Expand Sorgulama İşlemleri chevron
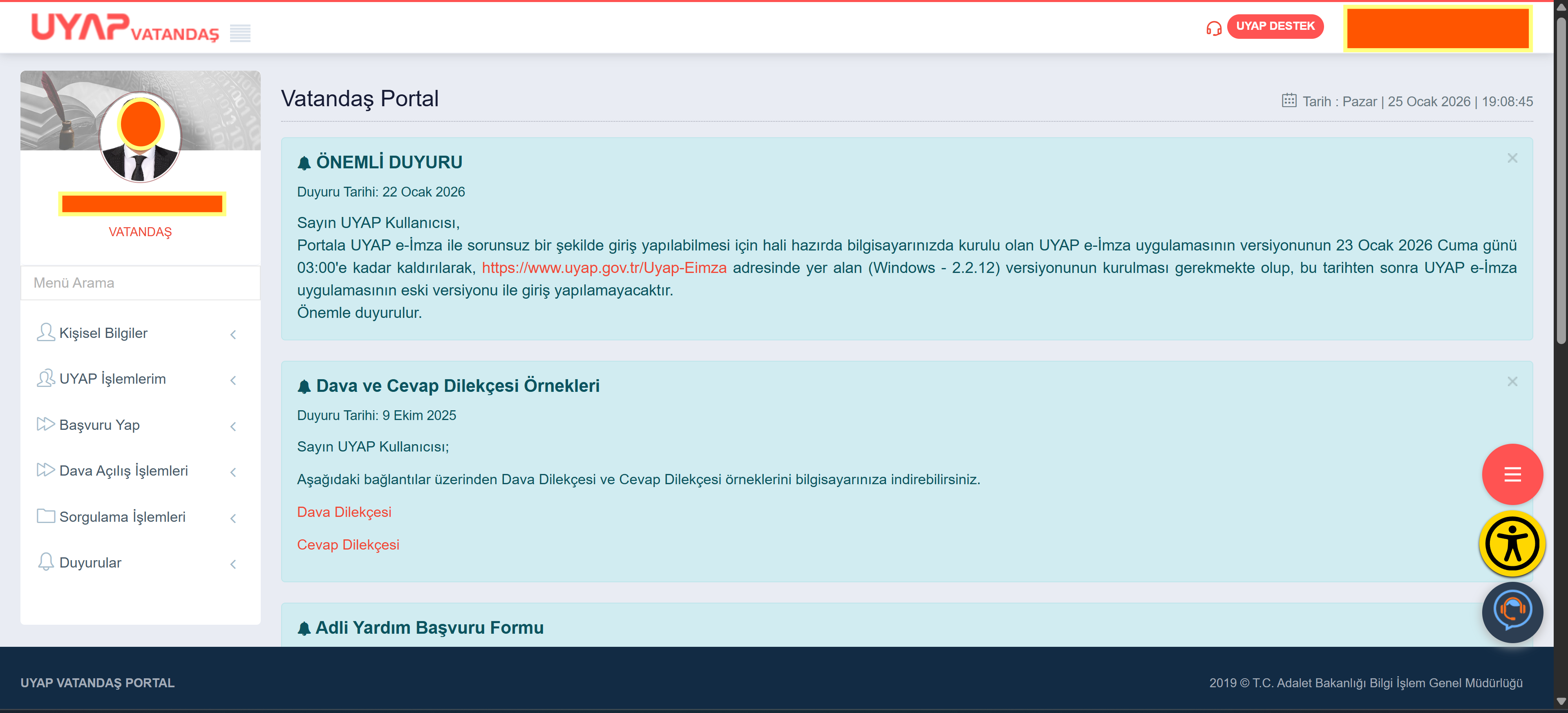Image resolution: width=1568 pixels, height=713 pixels. [x=233, y=519]
